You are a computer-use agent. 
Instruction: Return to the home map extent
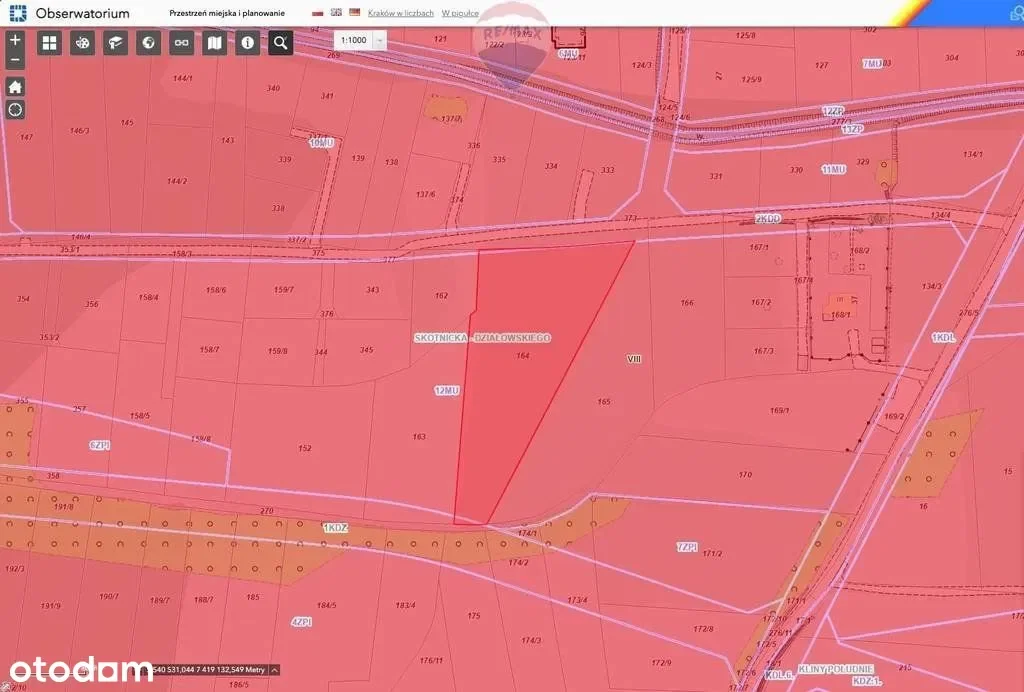coord(15,86)
